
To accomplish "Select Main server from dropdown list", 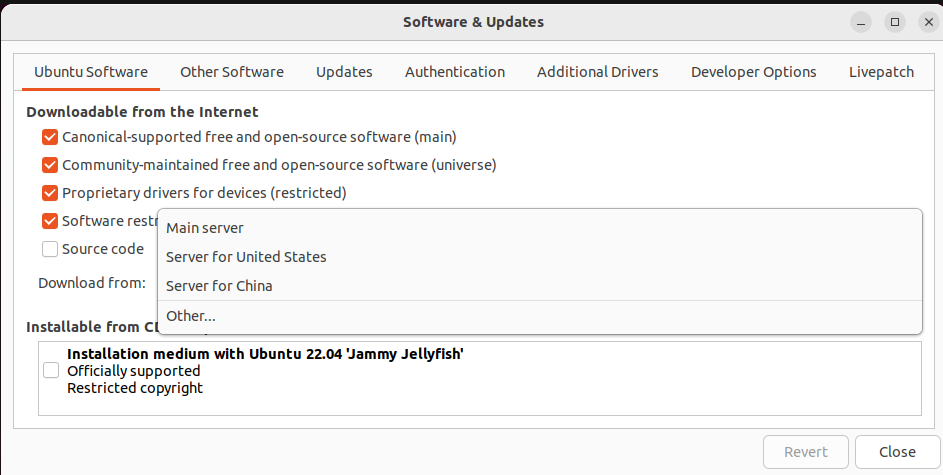I will [x=539, y=228].
